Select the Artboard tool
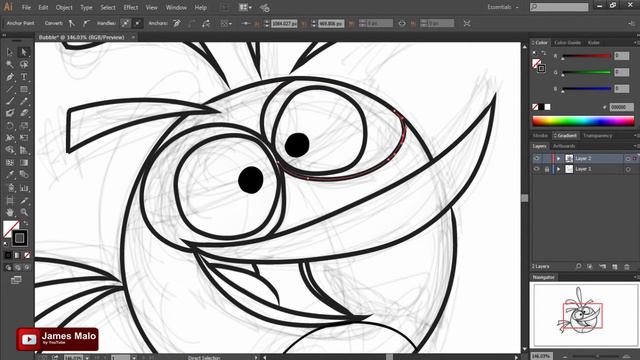This screenshot has width=640, height=360. 10,200
